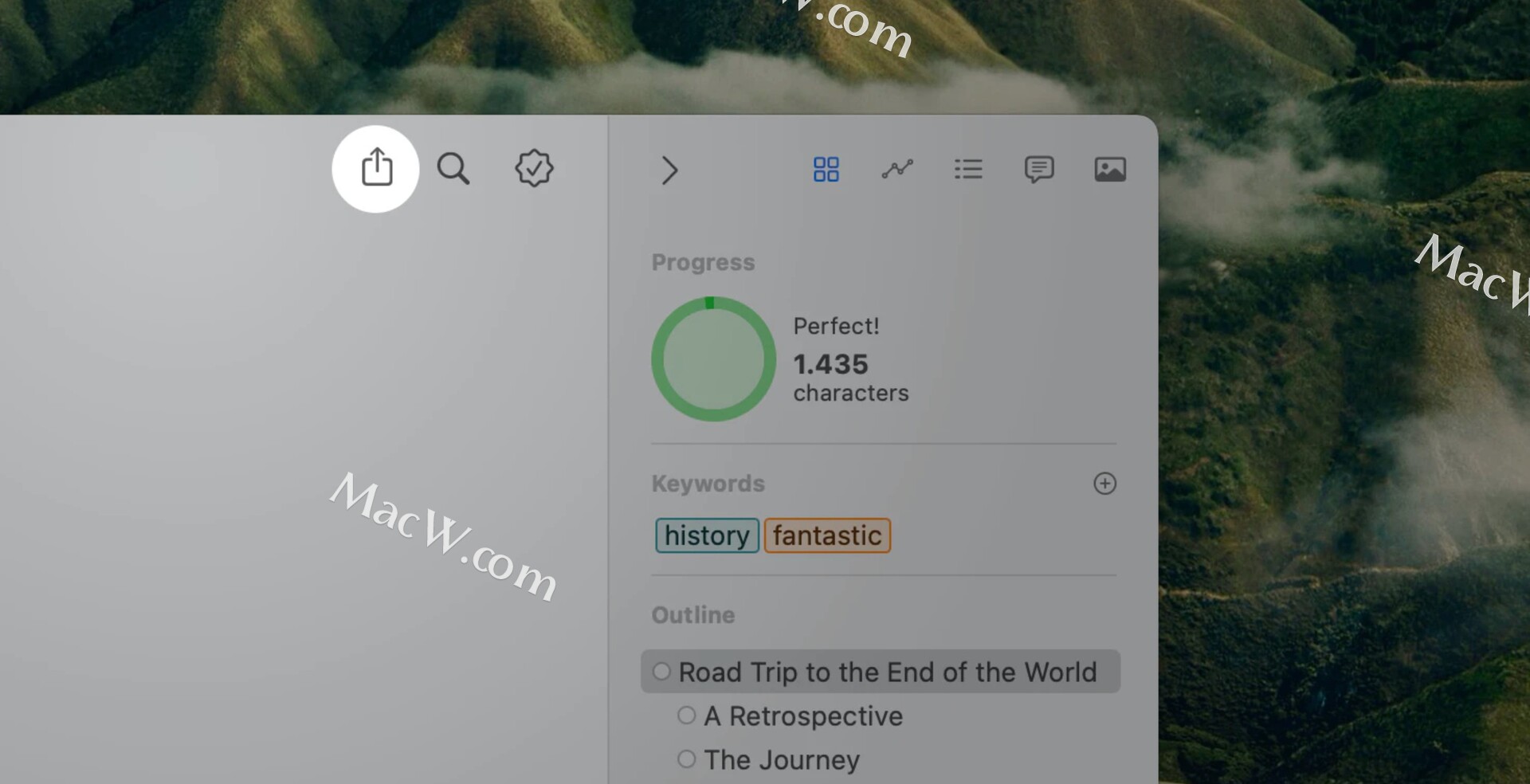The width and height of the screenshot is (1530, 784).
Task: Select the history keyword tag
Action: [707, 535]
